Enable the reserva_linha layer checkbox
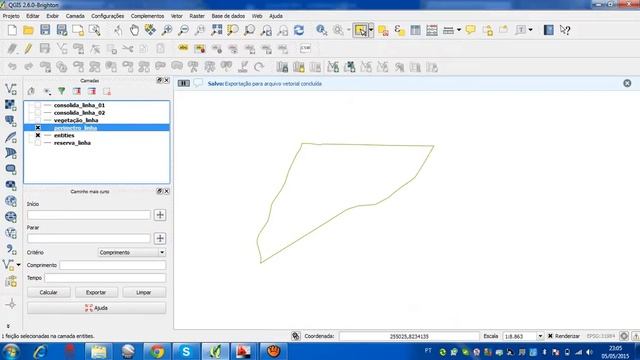Viewport: 640px width, 360px height. [x=38, y=143]
